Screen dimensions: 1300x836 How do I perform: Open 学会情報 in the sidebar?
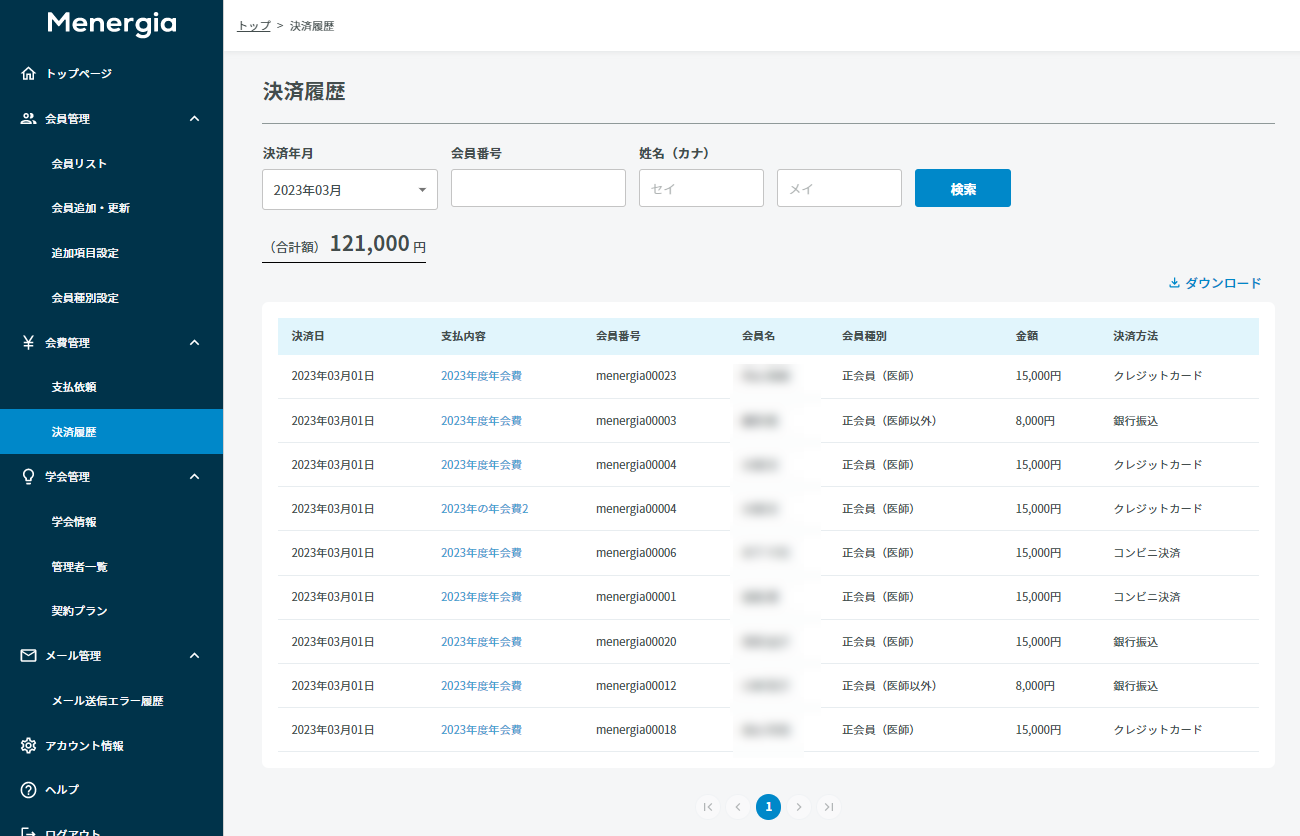74,522
